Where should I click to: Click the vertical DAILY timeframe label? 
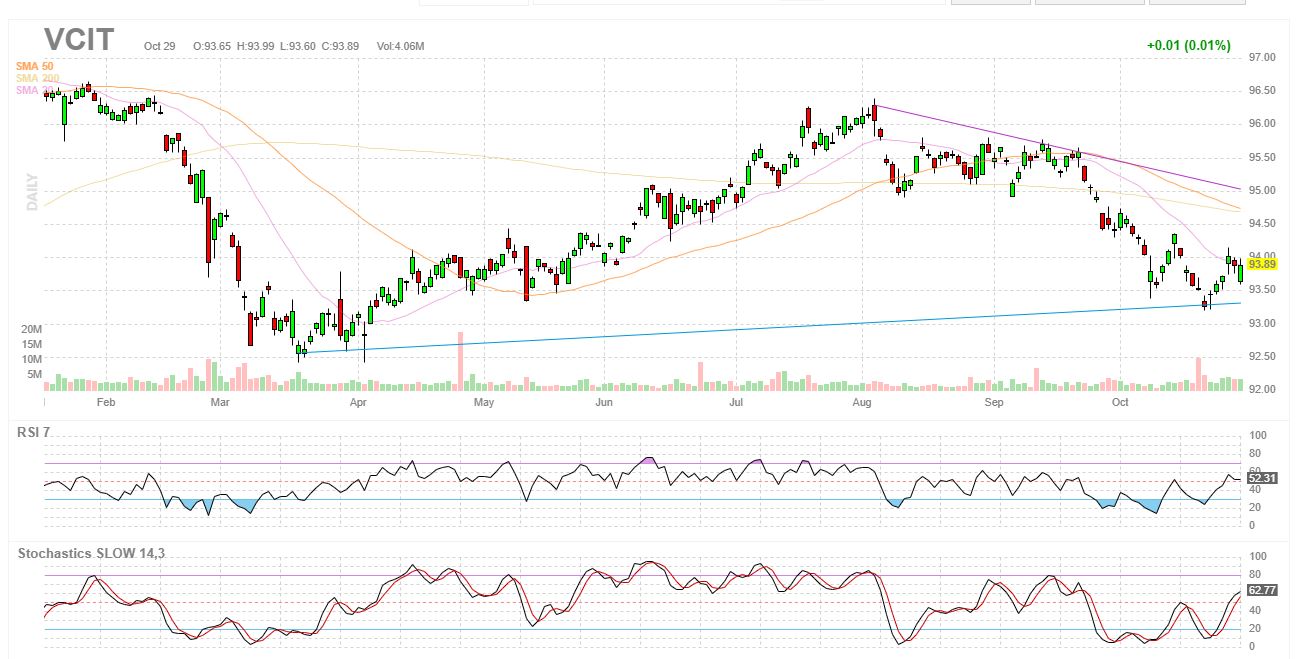32,191
